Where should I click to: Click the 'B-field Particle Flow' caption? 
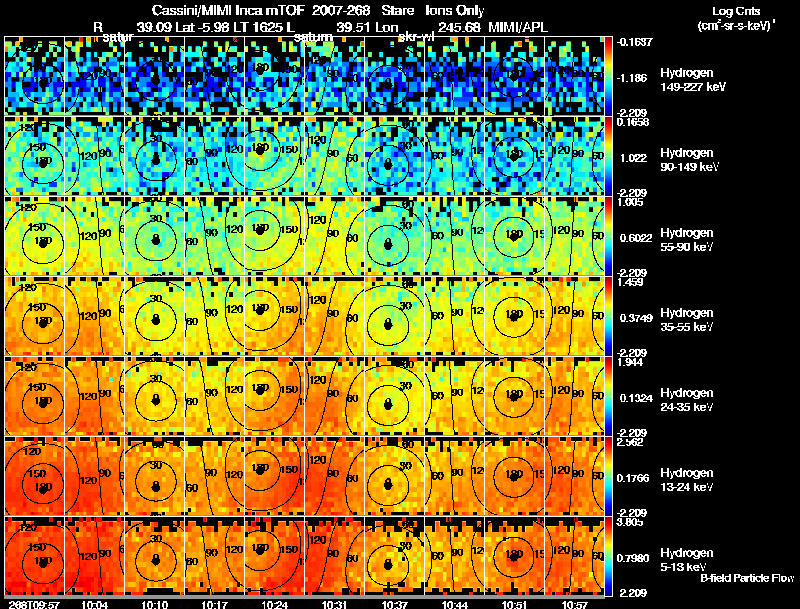(747, 578)
